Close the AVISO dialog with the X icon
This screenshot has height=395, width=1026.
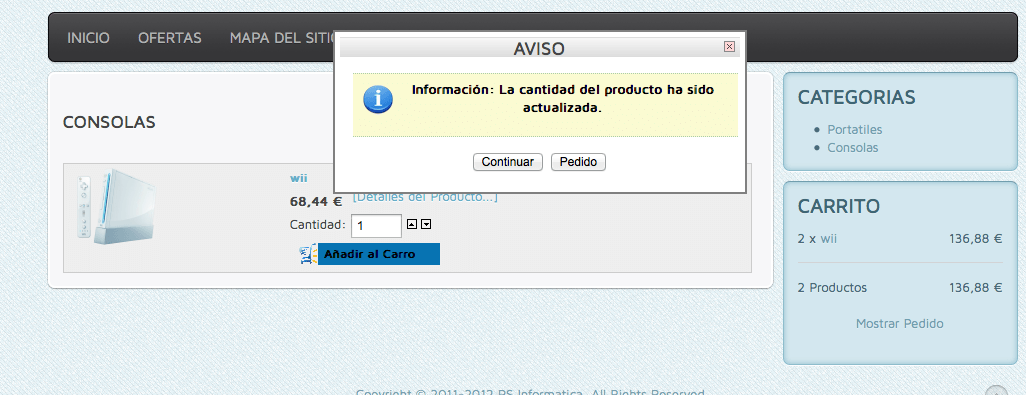click(x=729, y=46)
